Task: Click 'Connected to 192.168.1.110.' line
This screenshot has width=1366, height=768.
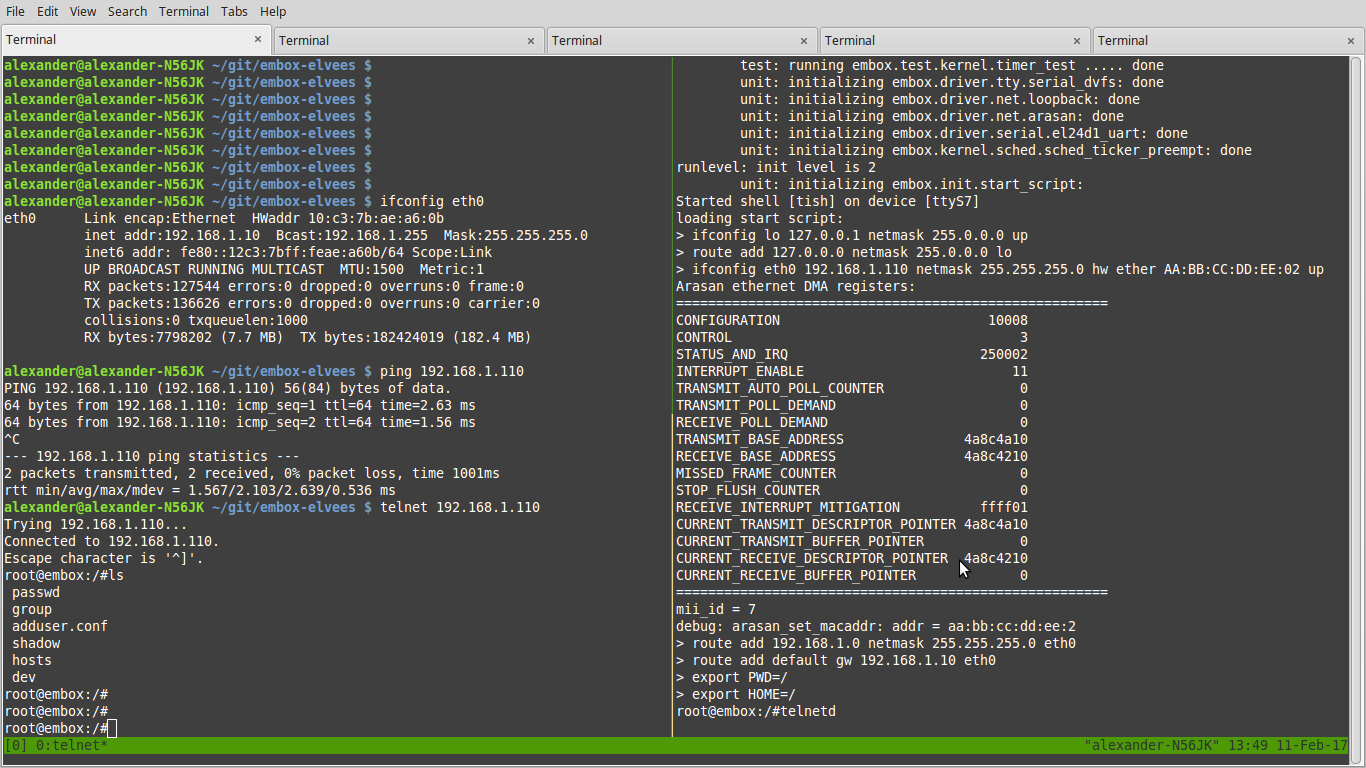Action: [112, 541]
